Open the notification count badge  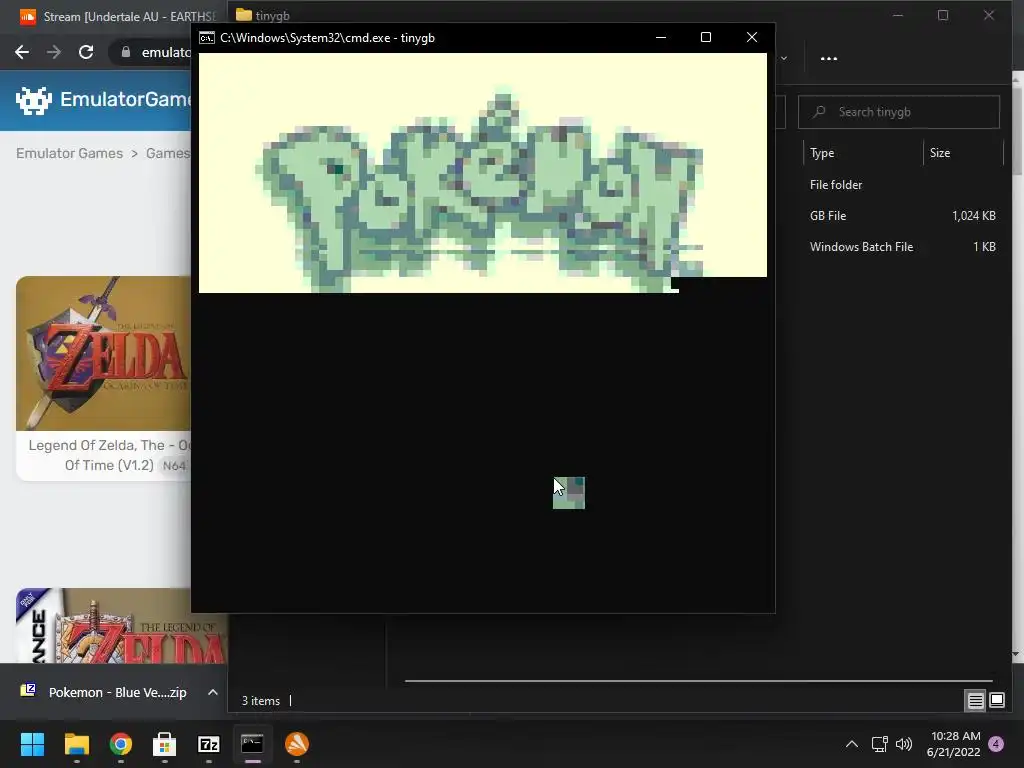[x=996, y=744]
